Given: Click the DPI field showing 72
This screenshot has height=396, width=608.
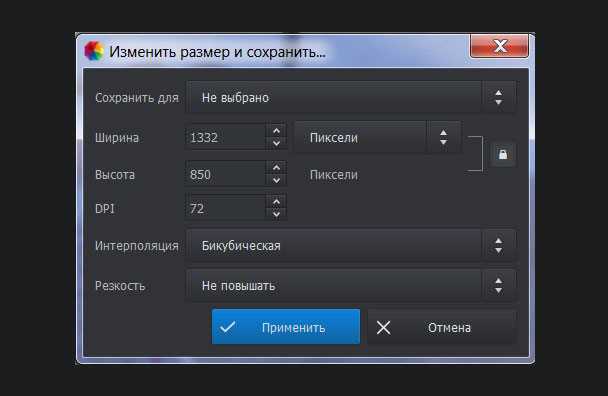Looking at the screenshot, I should (226, 208).
